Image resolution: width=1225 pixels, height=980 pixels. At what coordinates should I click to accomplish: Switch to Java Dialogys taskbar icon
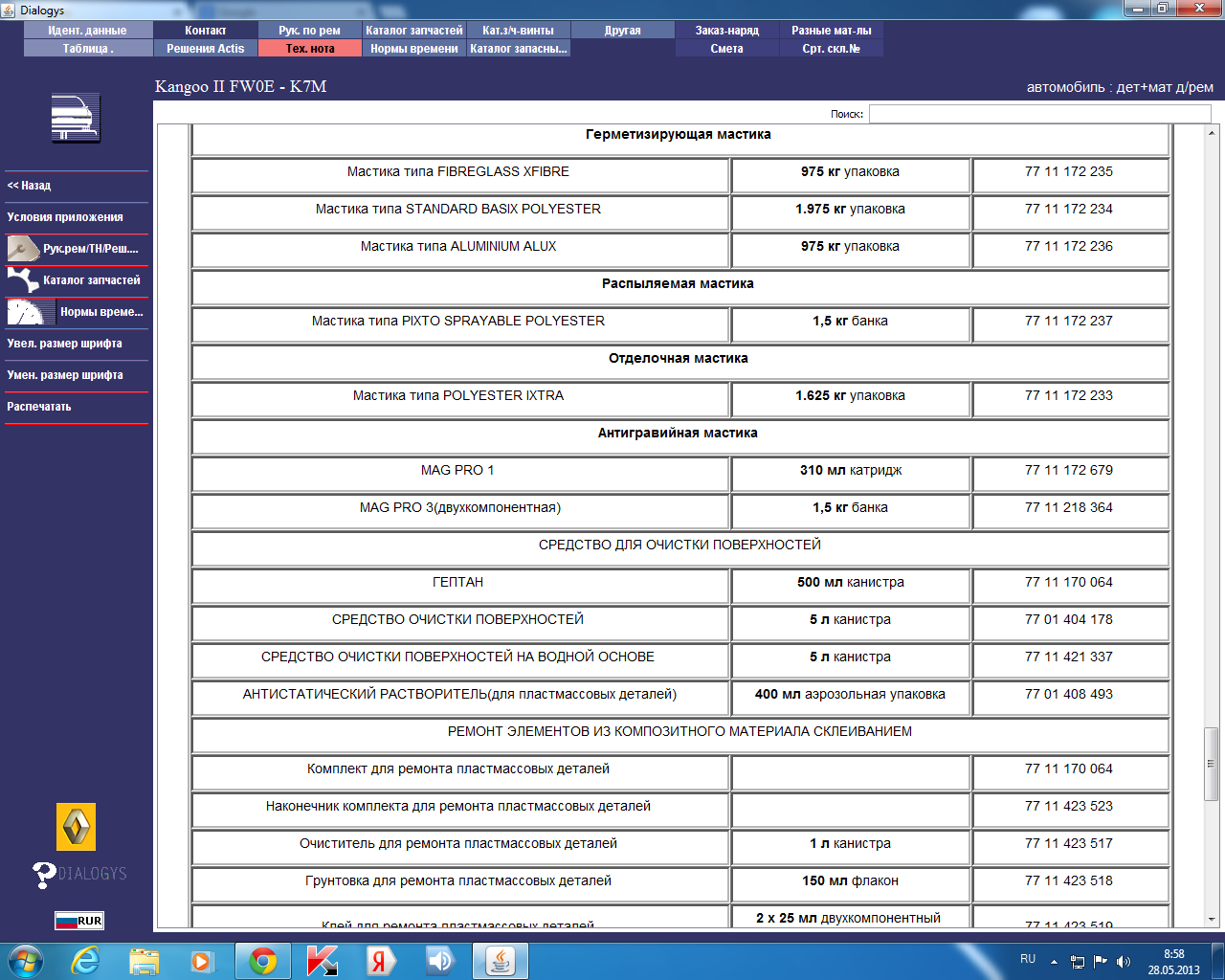click(501, 961)
